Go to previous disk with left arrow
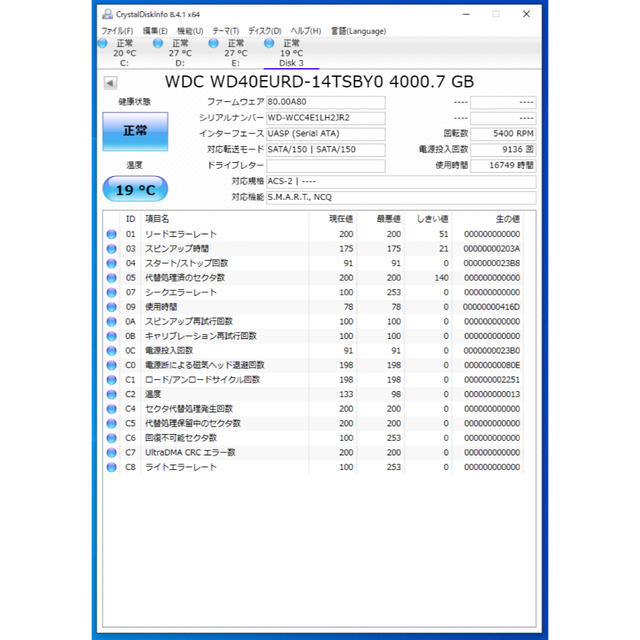Viewport: 640px width, 640px height. coord(110,83)
